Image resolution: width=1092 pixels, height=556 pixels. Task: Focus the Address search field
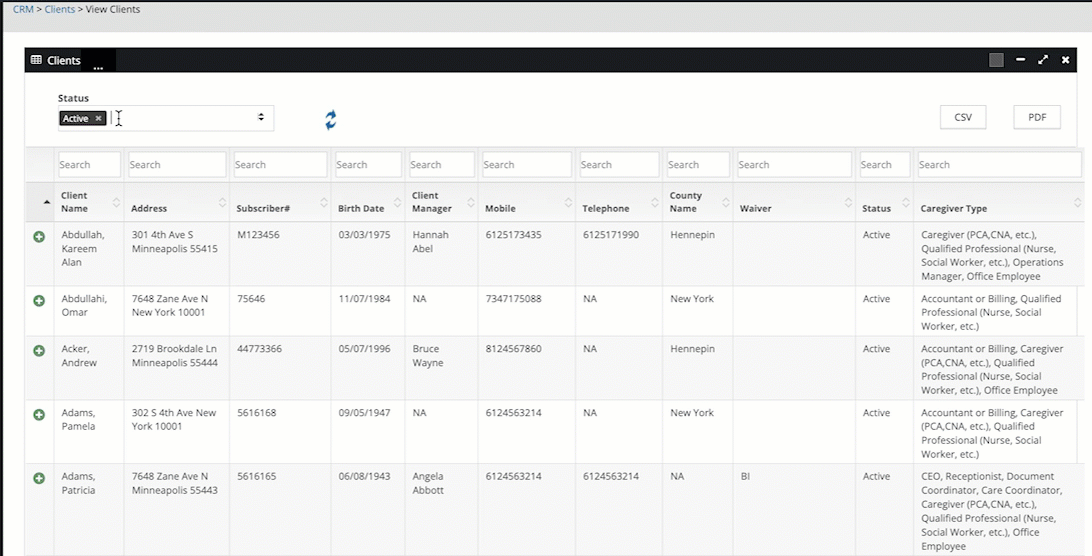coord(177,164)
